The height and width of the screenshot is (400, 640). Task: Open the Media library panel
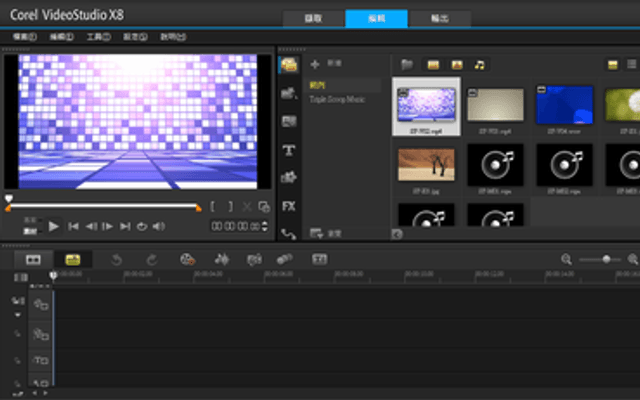289,65
